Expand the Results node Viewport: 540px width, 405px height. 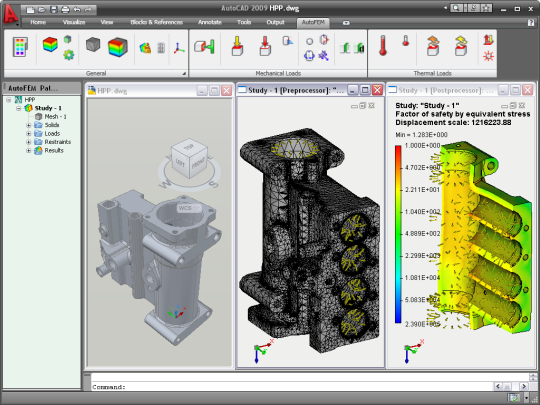29,150
